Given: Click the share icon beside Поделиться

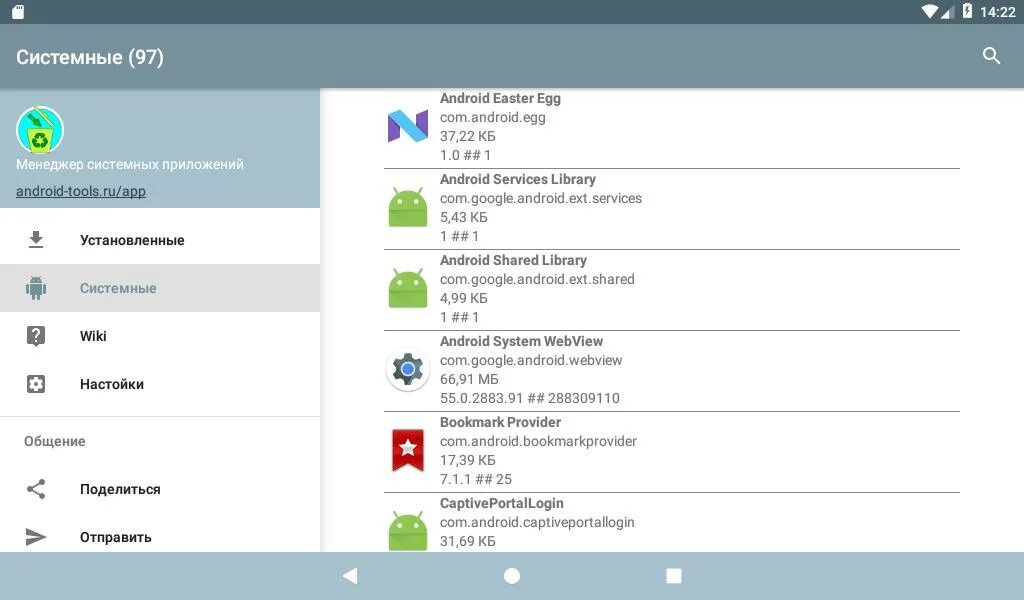Looking at the screenshot, I should (x=36, y=489).
